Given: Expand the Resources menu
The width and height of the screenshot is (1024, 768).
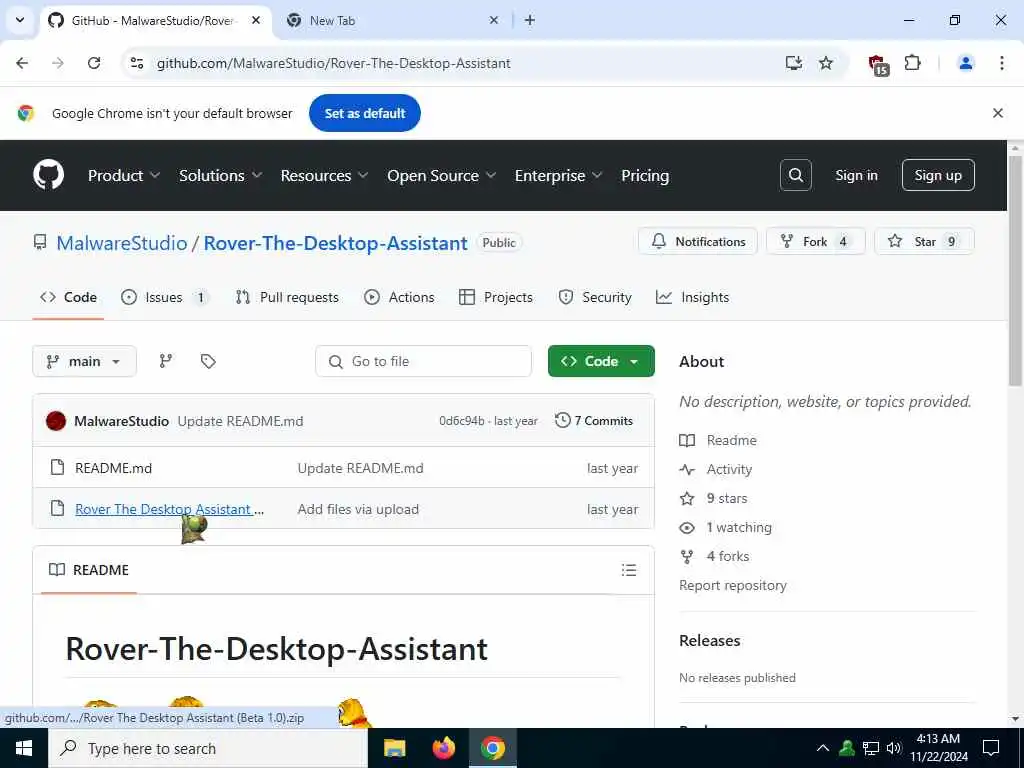Looking at the screenshot, I should click(325, 176).
